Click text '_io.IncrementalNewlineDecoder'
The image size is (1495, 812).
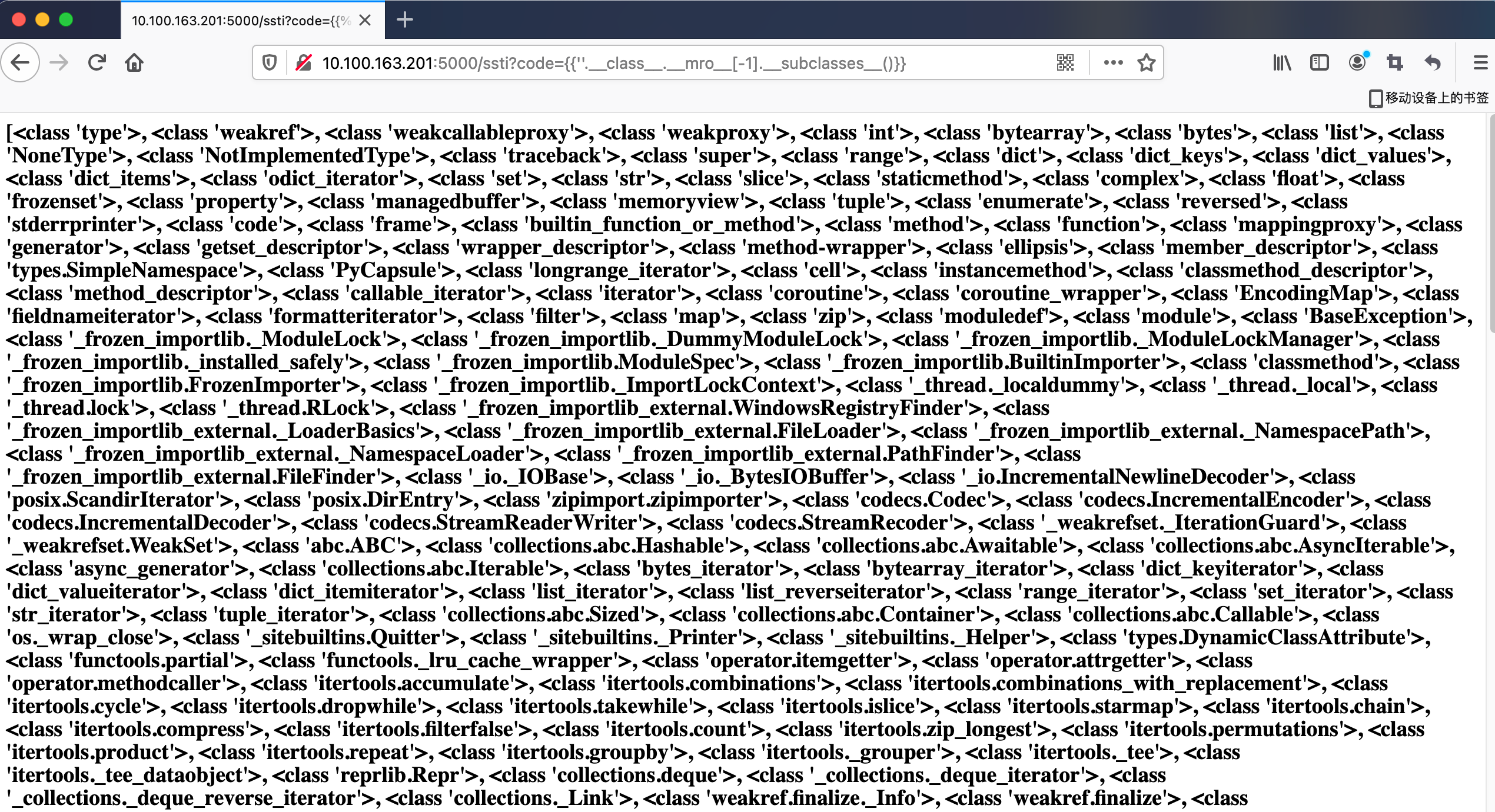1125,477
